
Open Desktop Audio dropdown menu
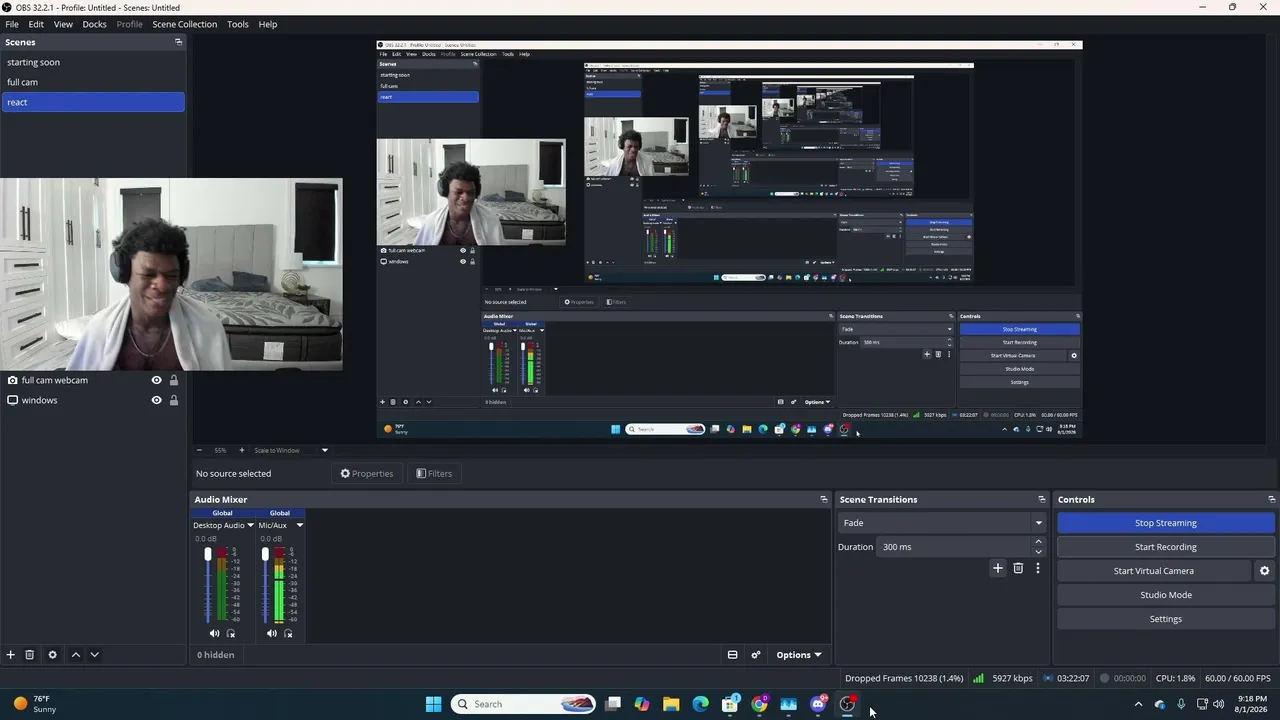tap(250, 525)
